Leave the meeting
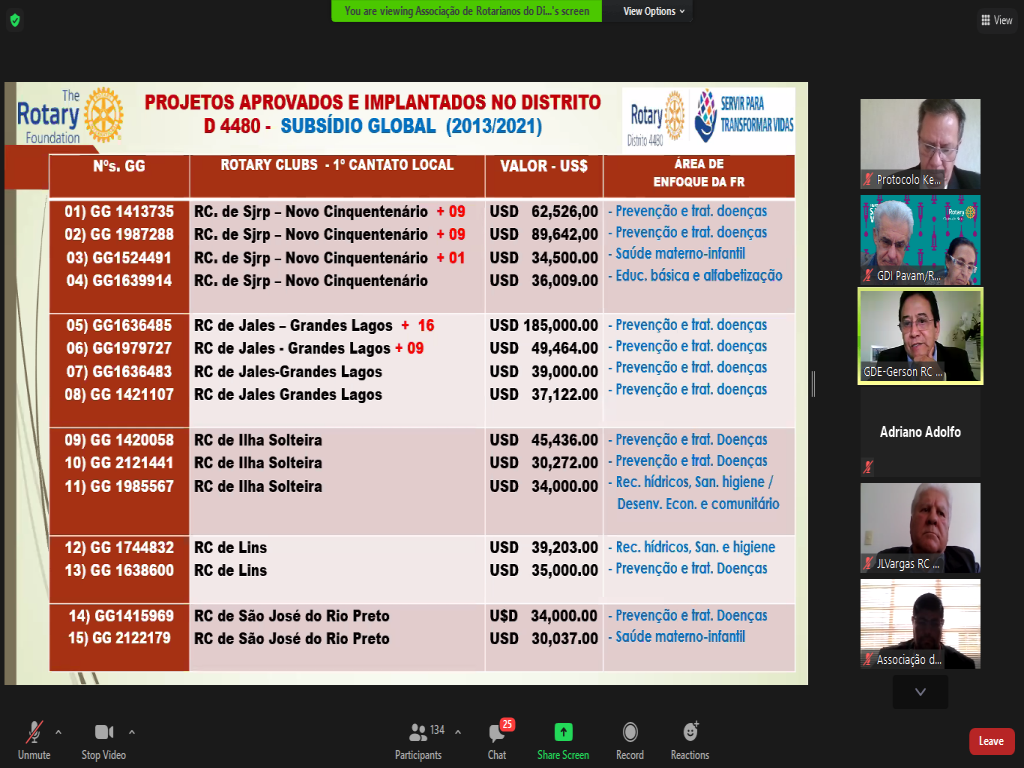Screen dimensions: 1024x768 (991, 741)
